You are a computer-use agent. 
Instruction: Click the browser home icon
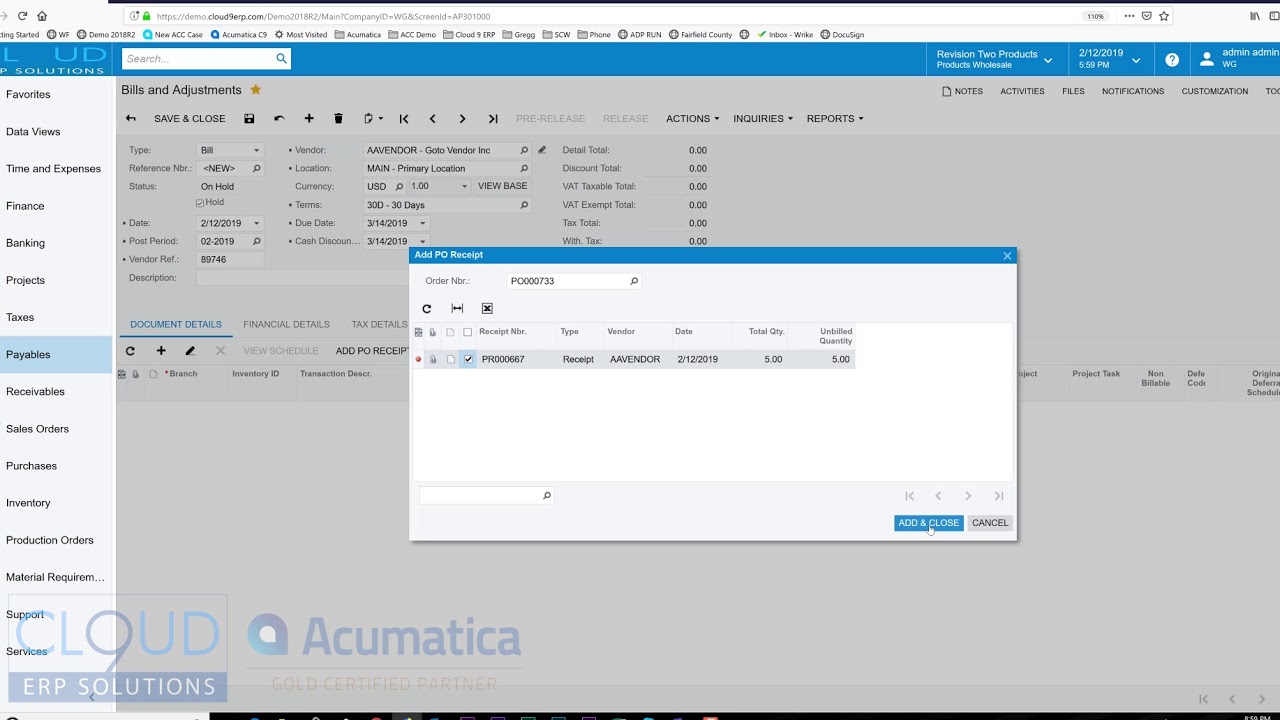[42, 16]
